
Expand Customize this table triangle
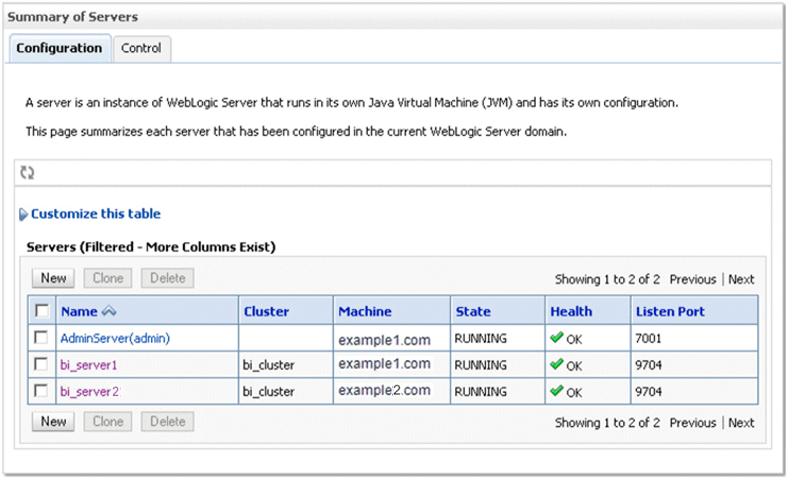coord(24,214)
